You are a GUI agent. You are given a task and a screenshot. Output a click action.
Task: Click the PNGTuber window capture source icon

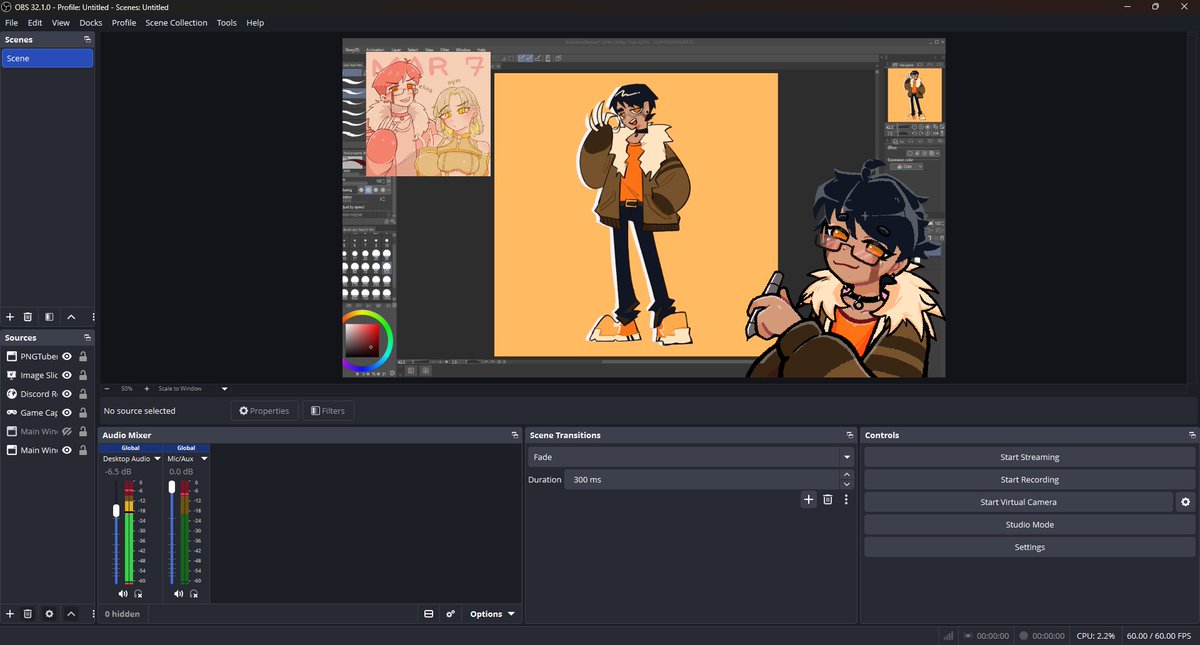point(12,356)
